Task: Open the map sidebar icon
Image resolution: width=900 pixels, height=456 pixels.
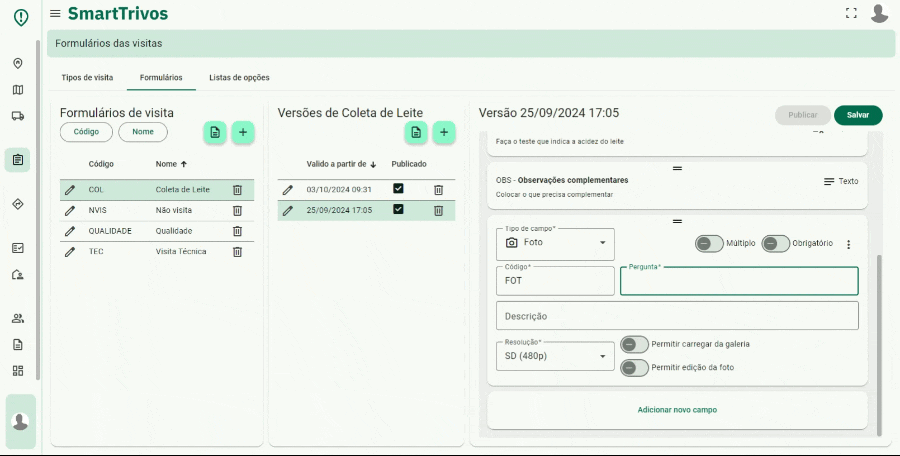Action: point(18,90)
